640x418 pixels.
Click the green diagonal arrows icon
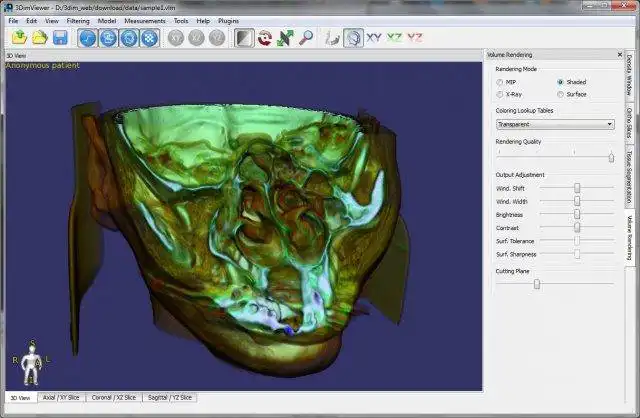pyautogui.click(x=285, y=38)
